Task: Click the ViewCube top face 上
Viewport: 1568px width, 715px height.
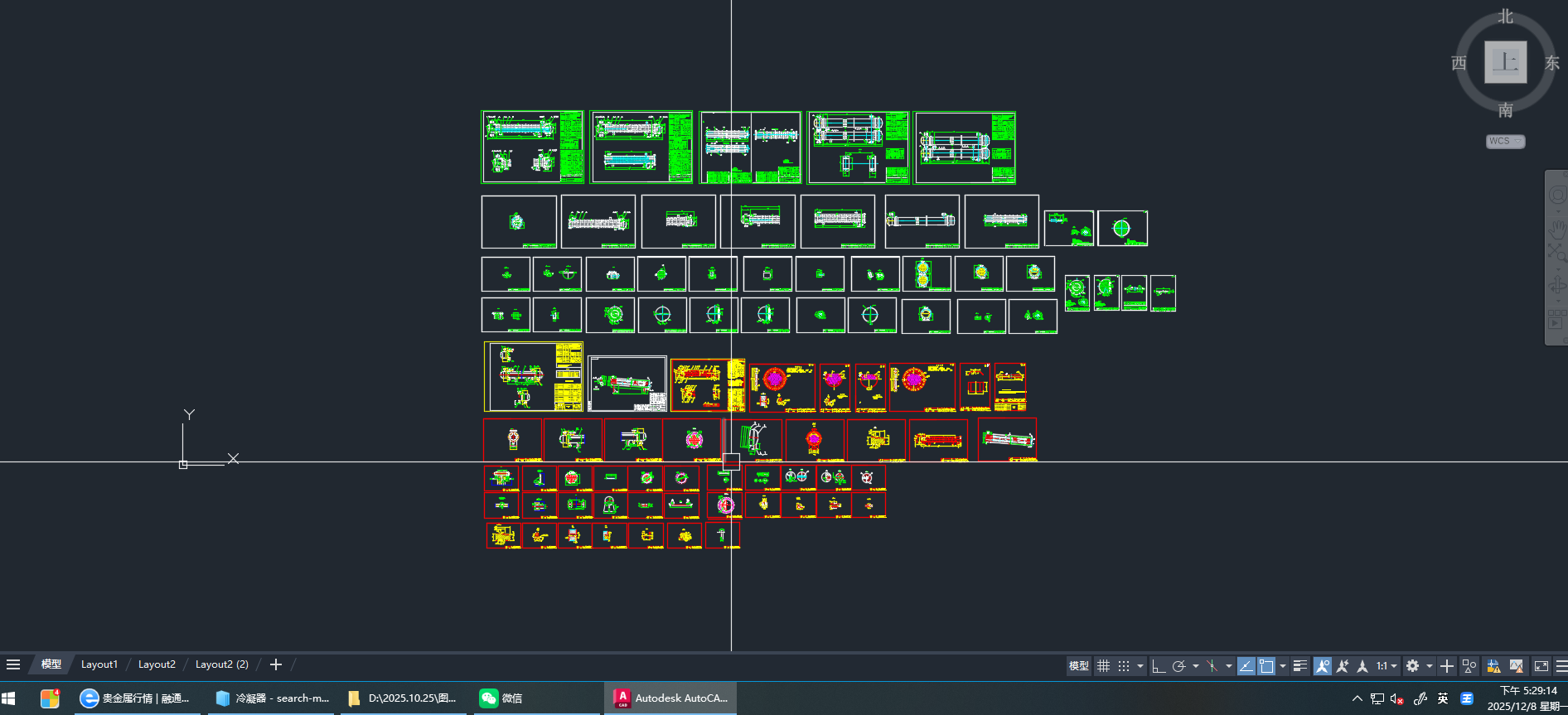Action: pos(1506,61)
